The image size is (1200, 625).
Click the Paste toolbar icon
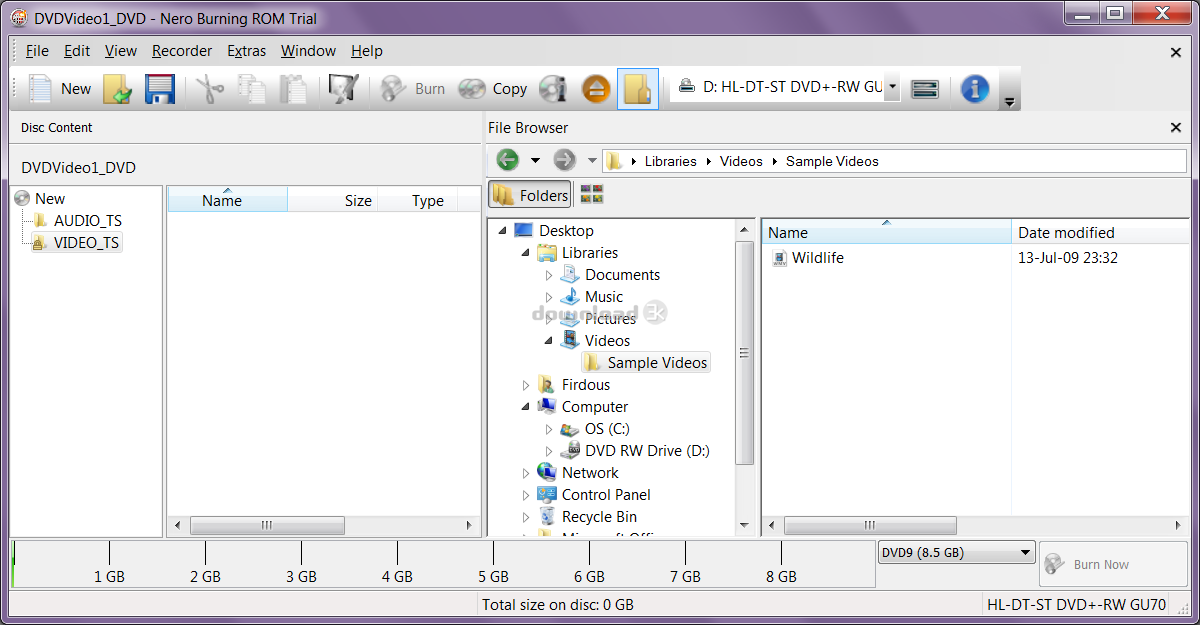292,88
